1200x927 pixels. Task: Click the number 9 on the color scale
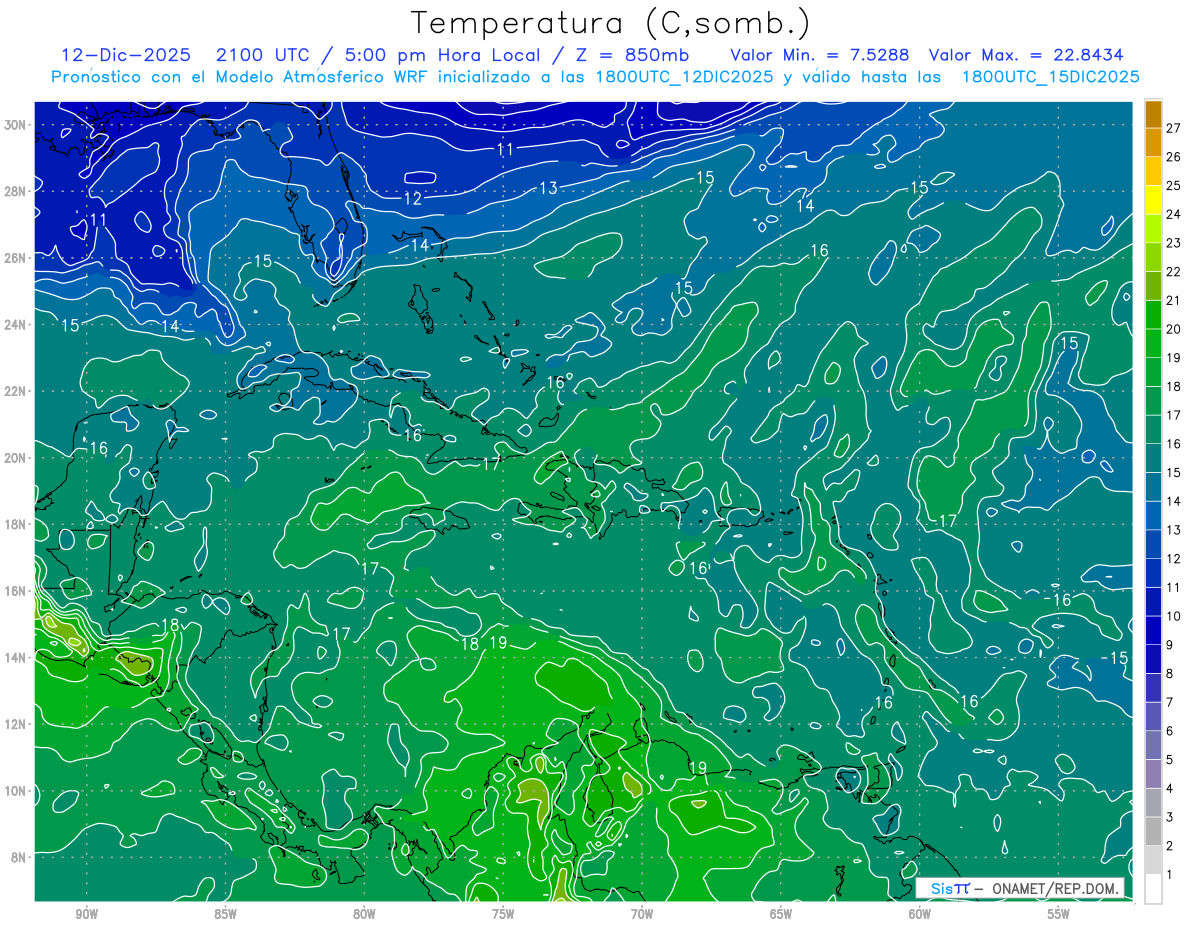point(1170,645)
